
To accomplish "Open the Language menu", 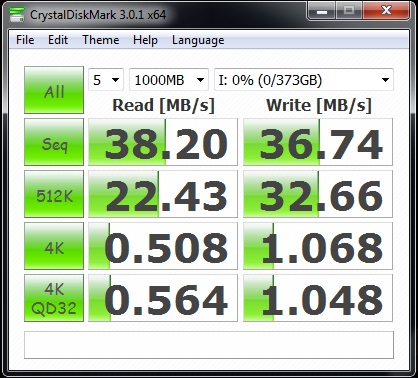I will pyautogui.click(x=198, y=40).
